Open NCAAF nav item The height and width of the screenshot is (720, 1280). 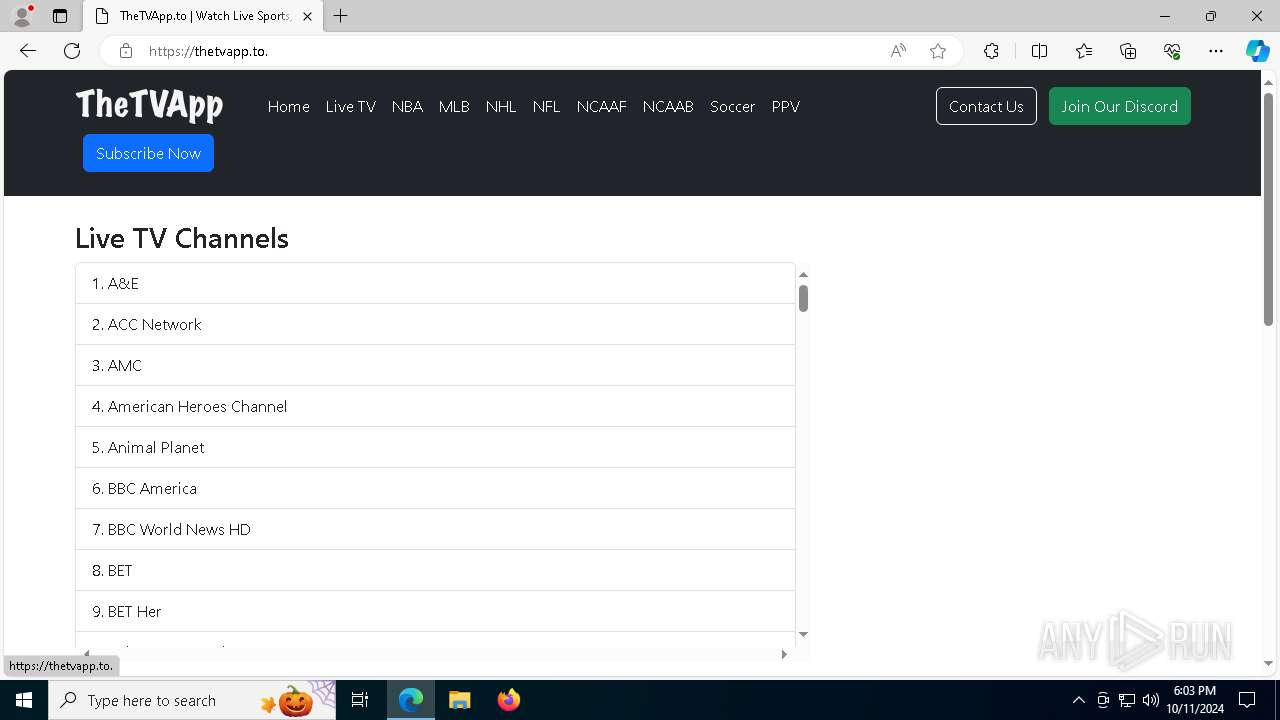[x=601, y=107]
